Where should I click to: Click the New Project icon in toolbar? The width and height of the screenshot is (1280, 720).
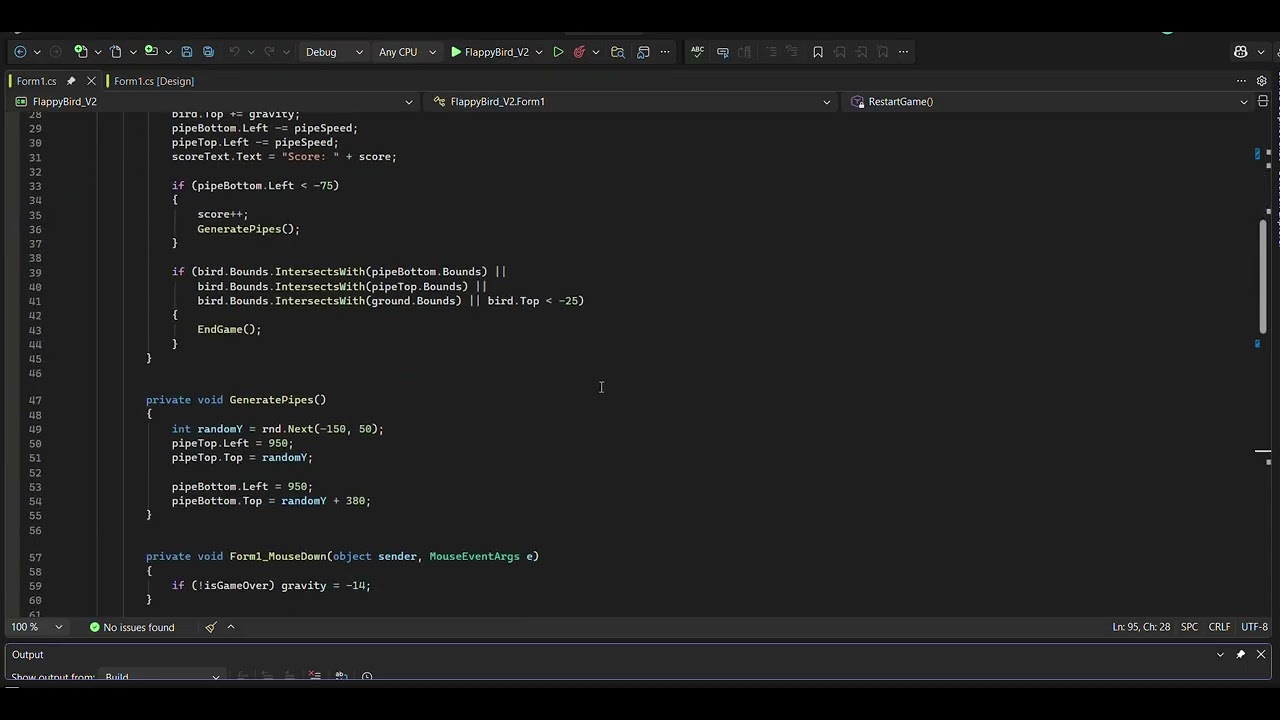click(x=81, y=52)
